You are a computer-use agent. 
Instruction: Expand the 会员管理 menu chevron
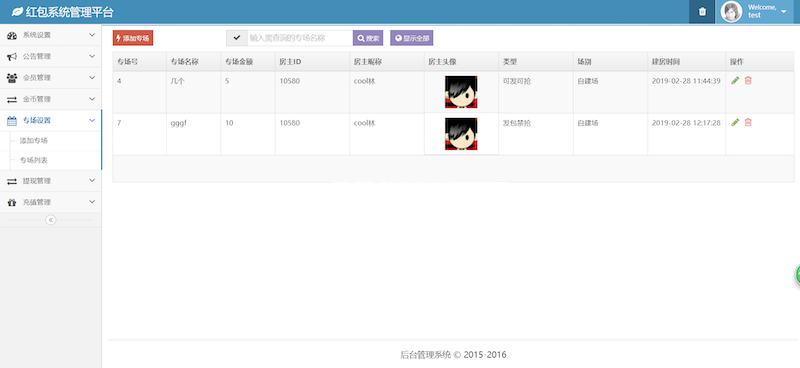pyautogui.click(x=92, y=78)
